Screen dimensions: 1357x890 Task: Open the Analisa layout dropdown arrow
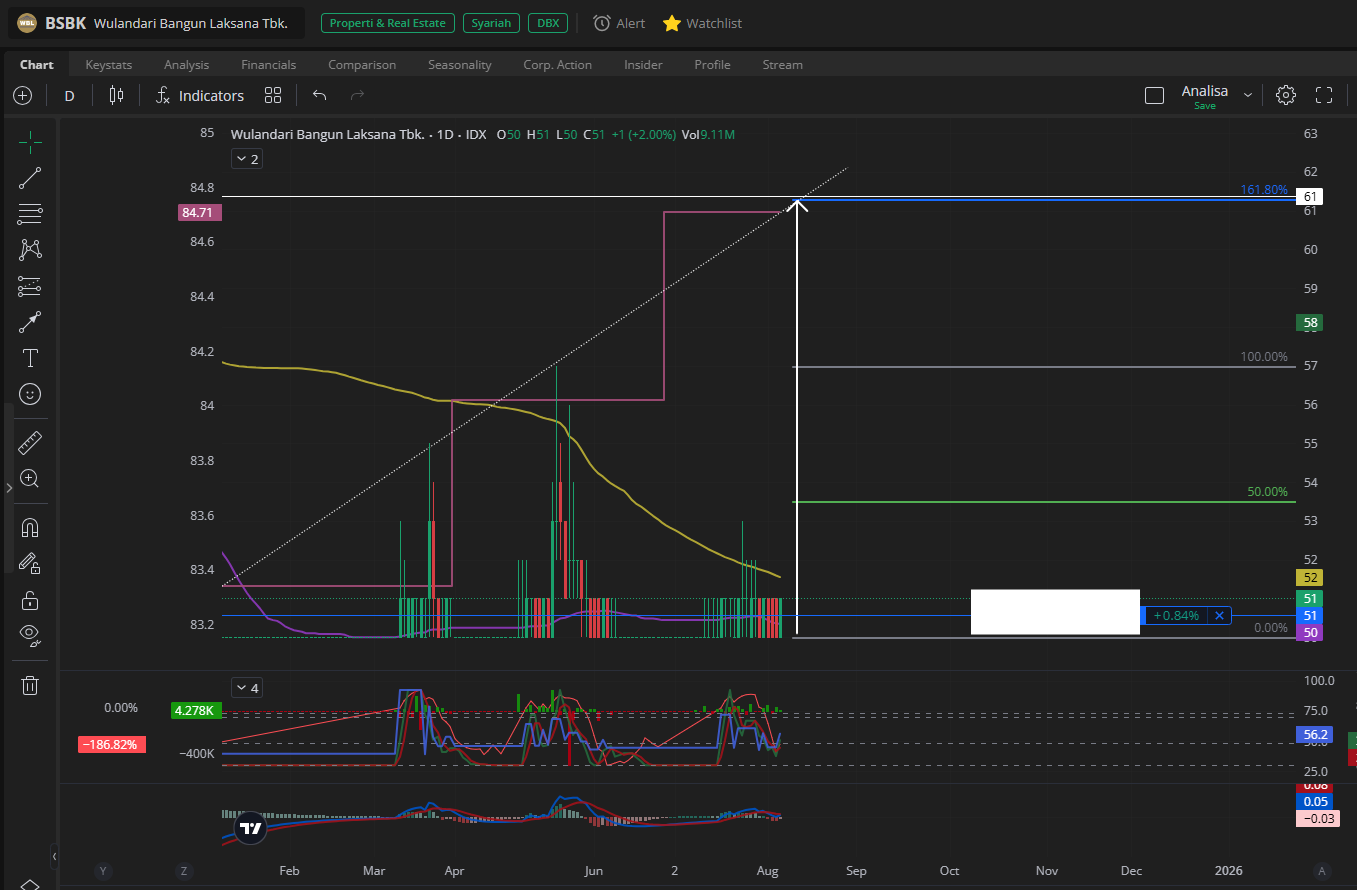click(x=1248, y=95)
